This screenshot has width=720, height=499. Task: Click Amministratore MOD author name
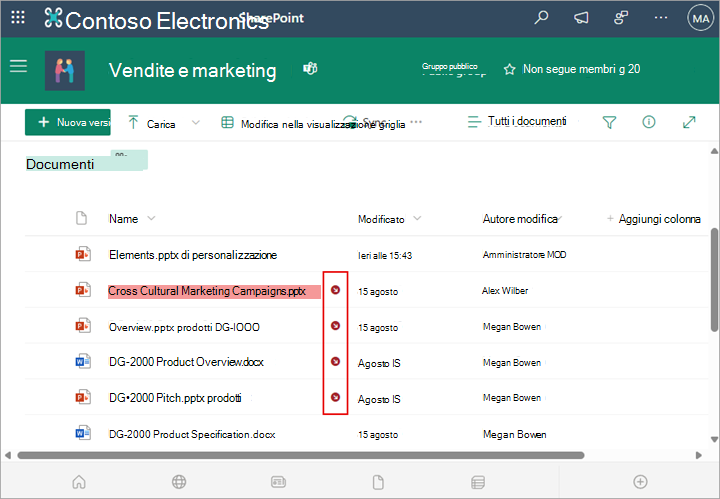pos(524,255)
